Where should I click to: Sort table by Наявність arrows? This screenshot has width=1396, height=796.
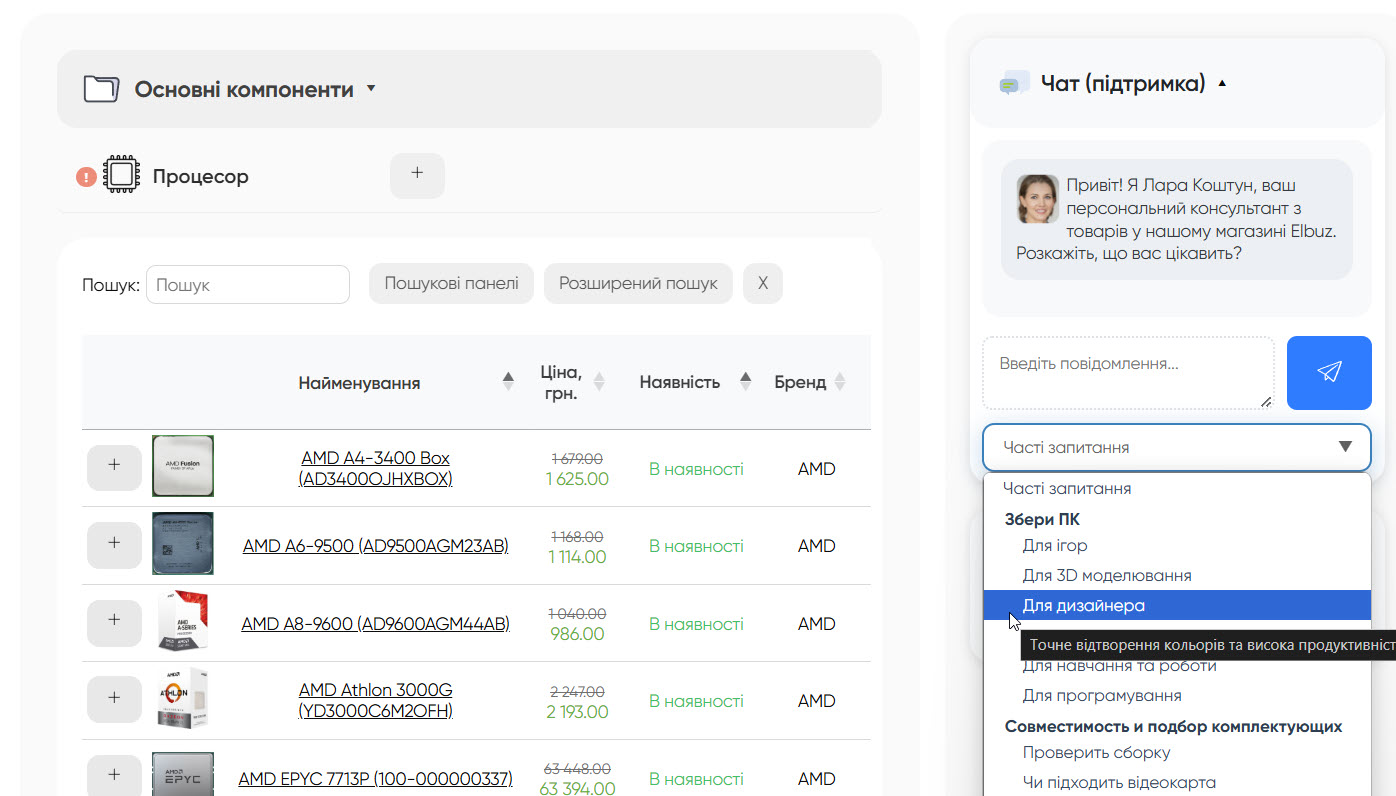745,381
